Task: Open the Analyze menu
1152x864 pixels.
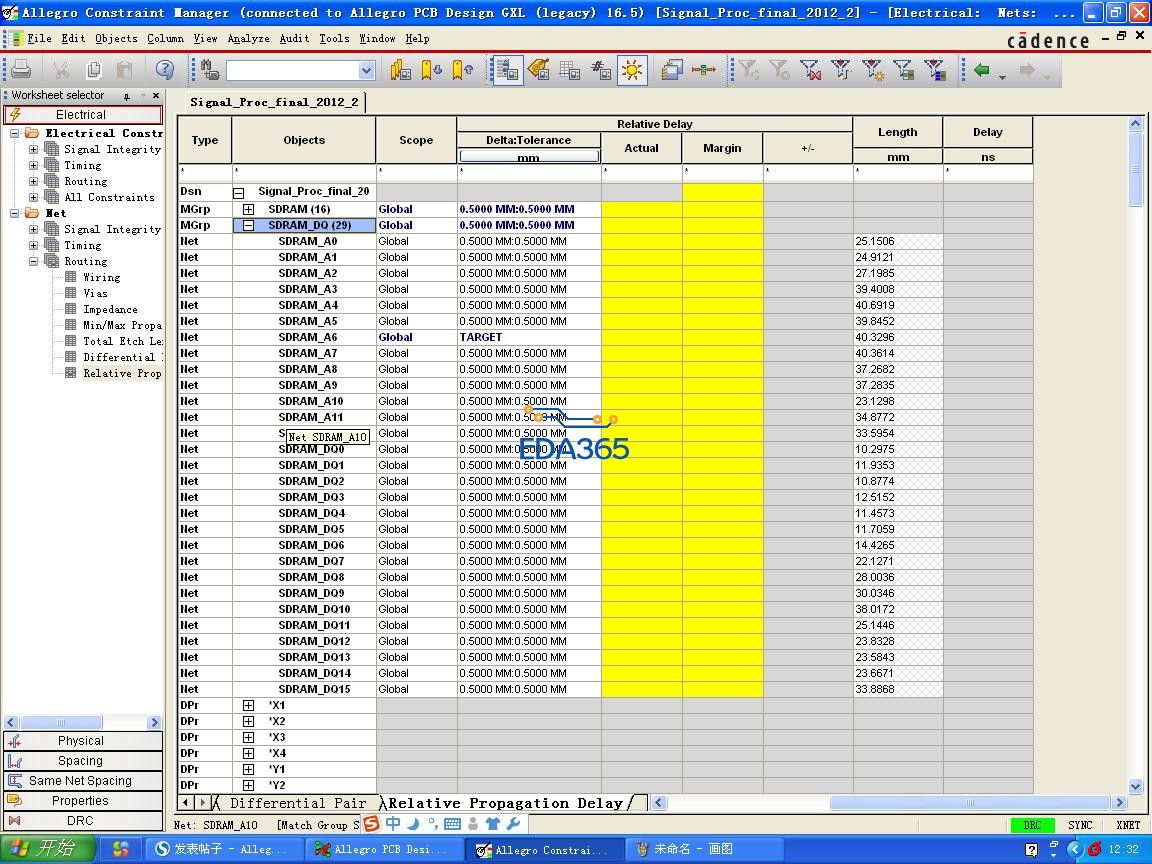Action: 248,38
